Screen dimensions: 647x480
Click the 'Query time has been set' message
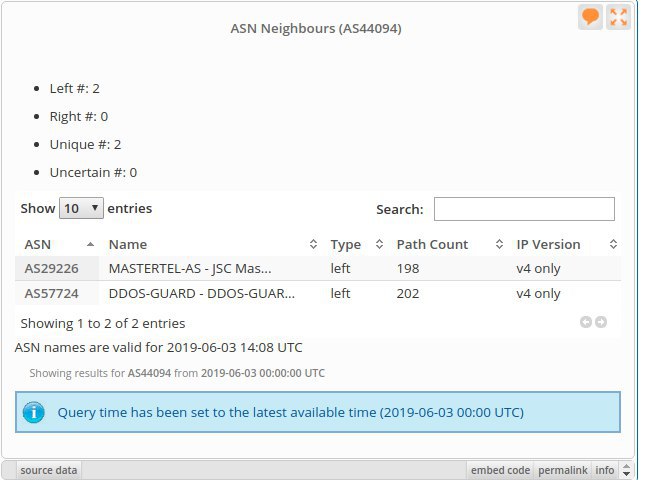[290, 412]
